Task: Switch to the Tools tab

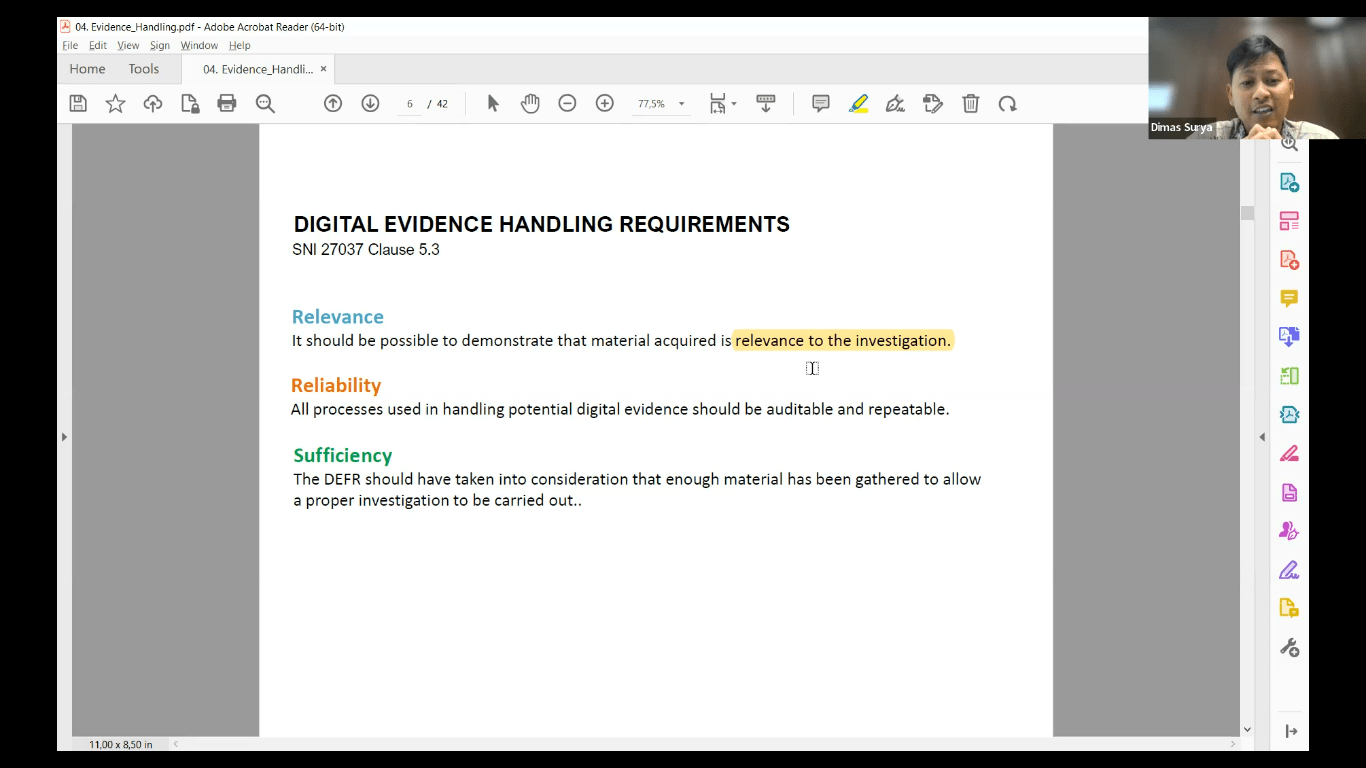Action: pos(143,69)
